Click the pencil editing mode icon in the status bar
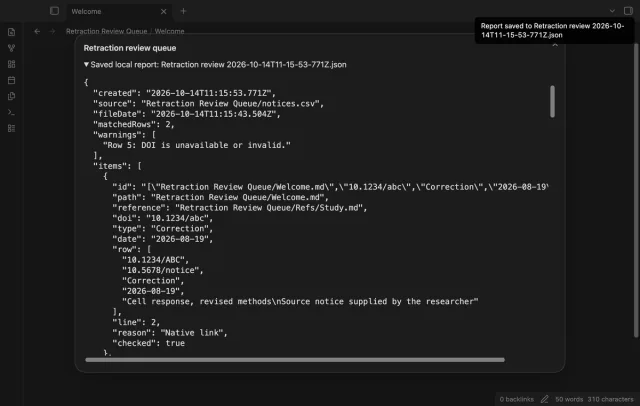 click(x=544, y=399)
